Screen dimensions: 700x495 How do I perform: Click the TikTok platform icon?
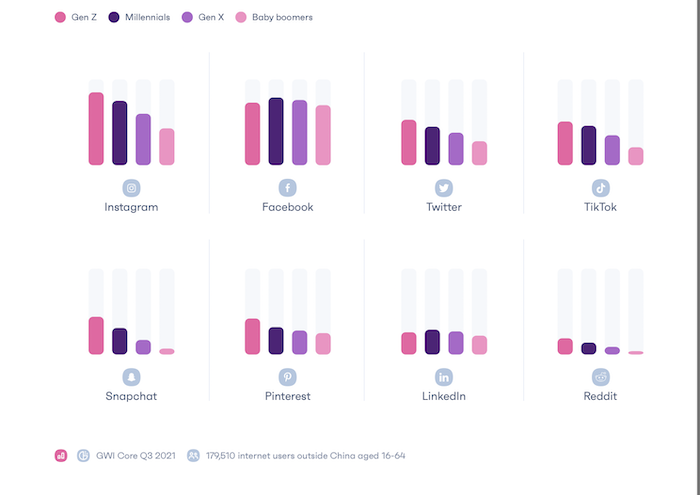[601, 188]
